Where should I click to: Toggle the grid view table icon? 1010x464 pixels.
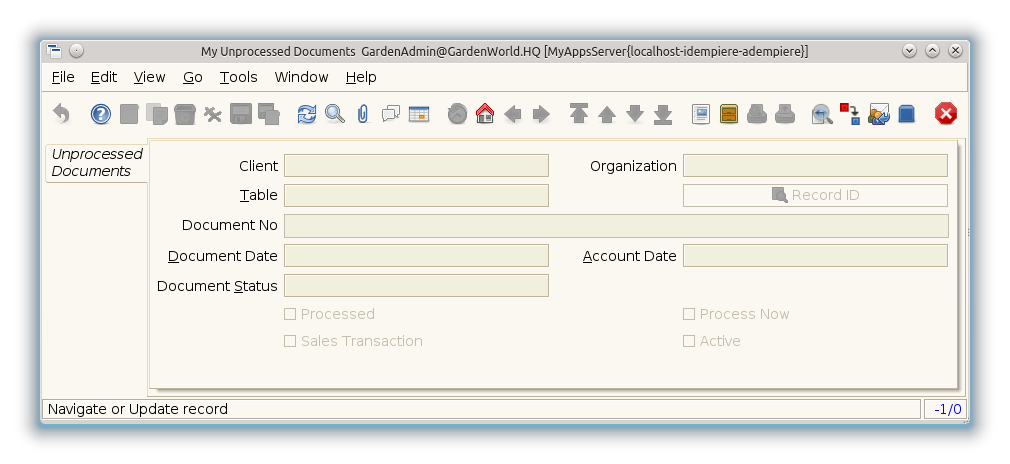(419, 115)
